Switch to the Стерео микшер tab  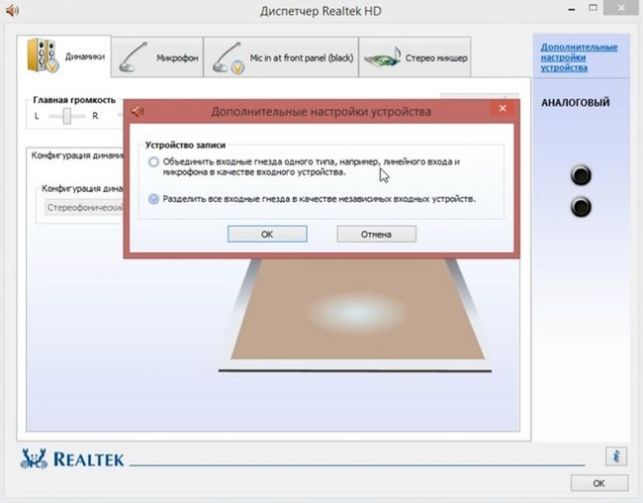415,58
